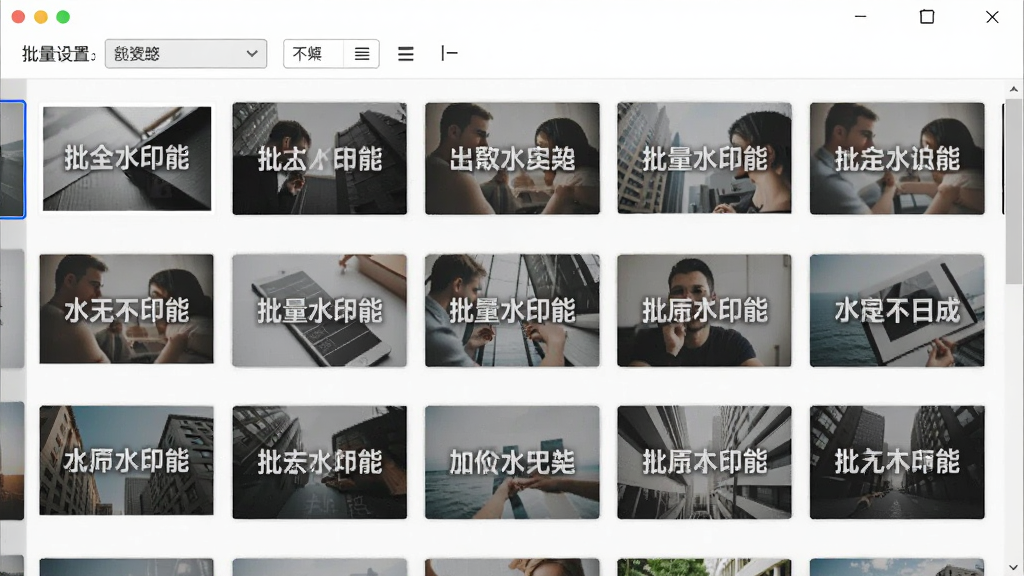Click the '不' text segment button

click(x=313, y=54)
